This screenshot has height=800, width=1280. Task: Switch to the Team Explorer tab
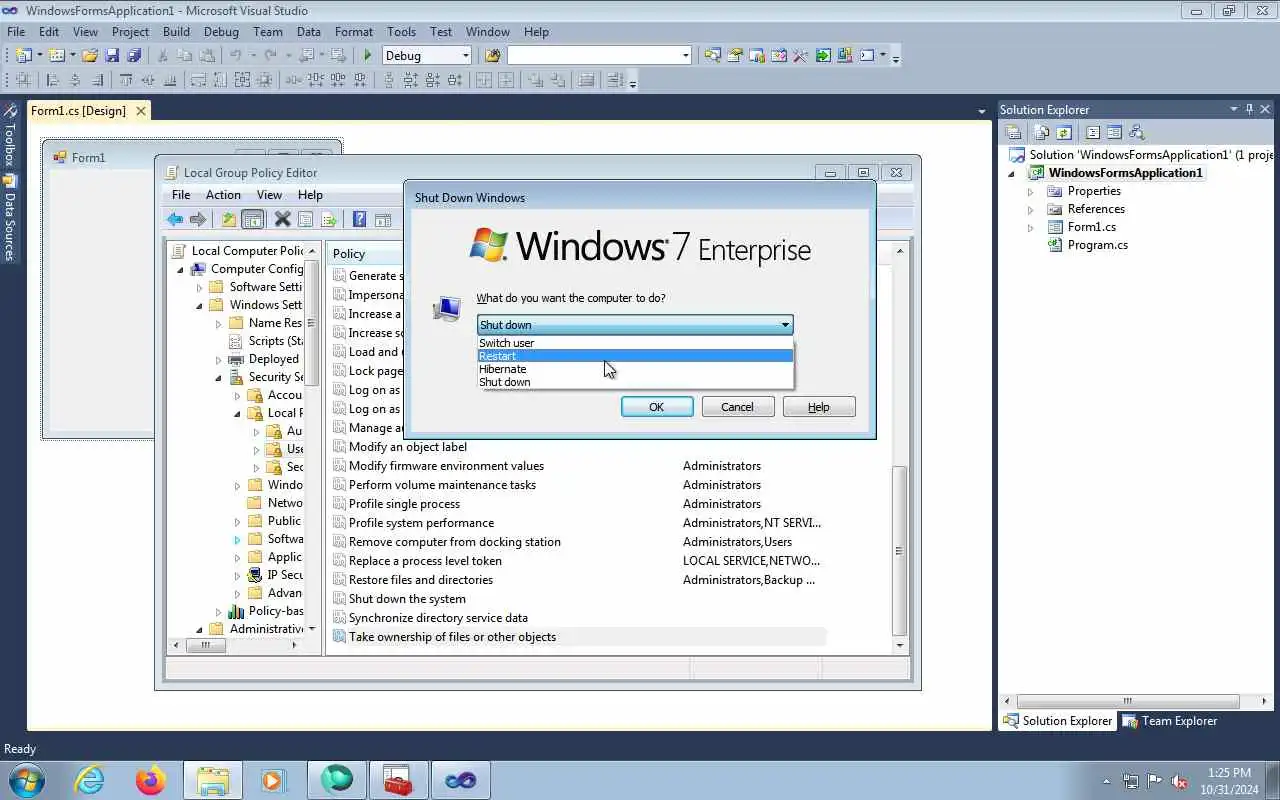(1170, 721)
